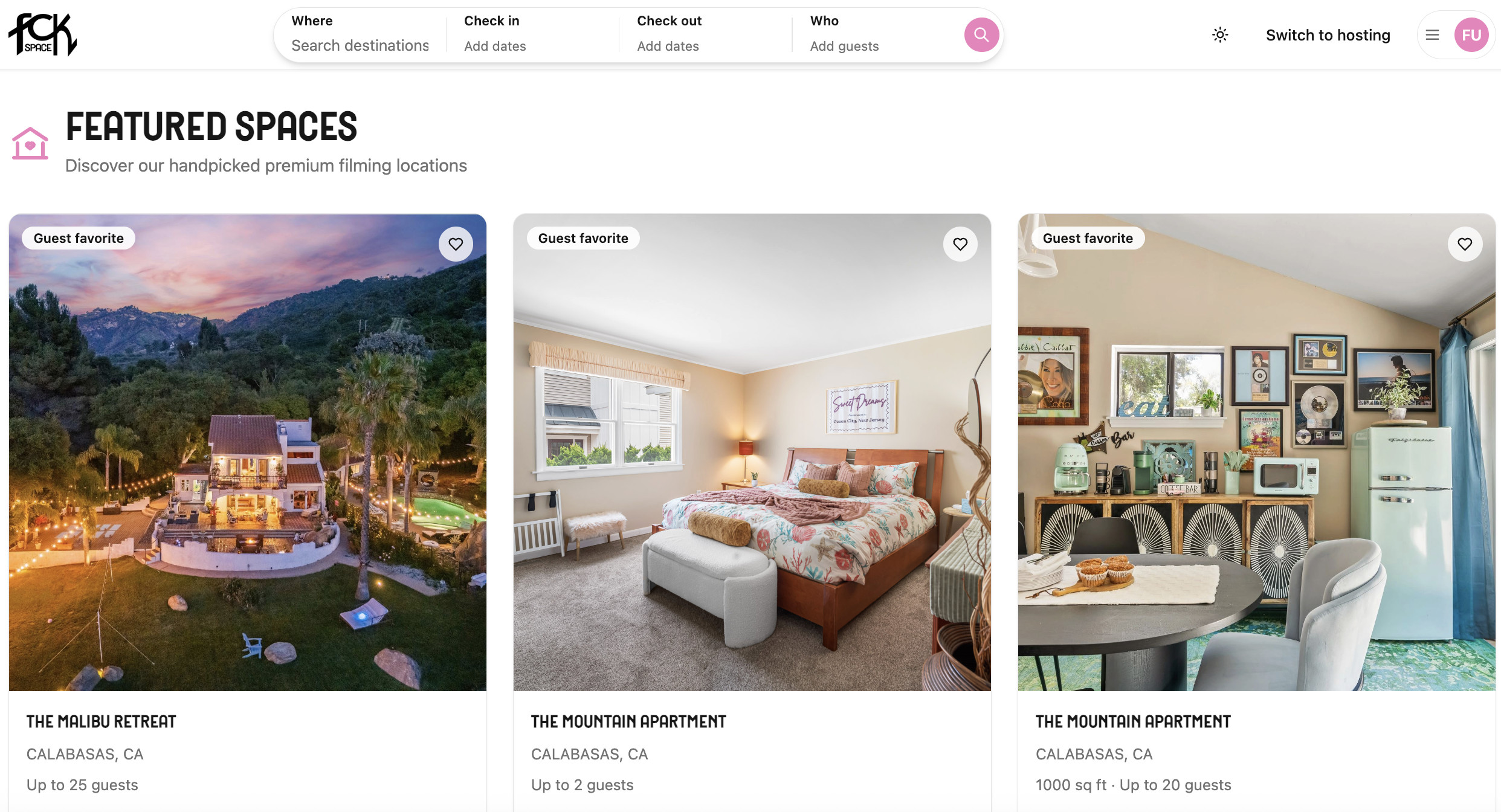Favorite The Malibu Retreat with heart icon
Image resolution: width=1501 pixels, height=812 pixels.
pos(456,244)
